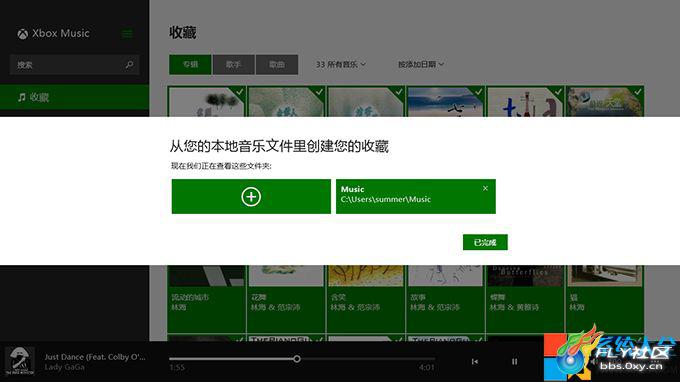680x382 pixels.
Task: Switch to the 专辑 tab
Action: (x=190, y=65)
